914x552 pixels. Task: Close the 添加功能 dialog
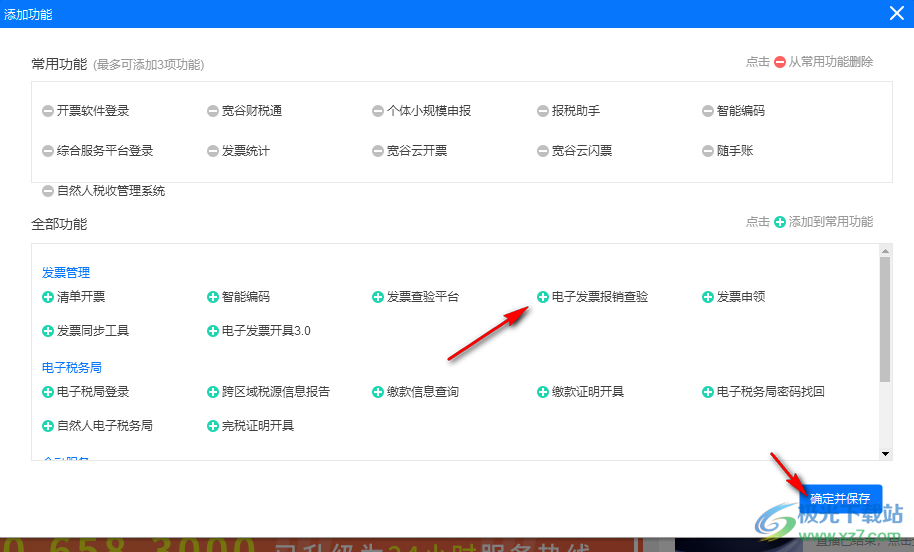click(x=897, y=13)
